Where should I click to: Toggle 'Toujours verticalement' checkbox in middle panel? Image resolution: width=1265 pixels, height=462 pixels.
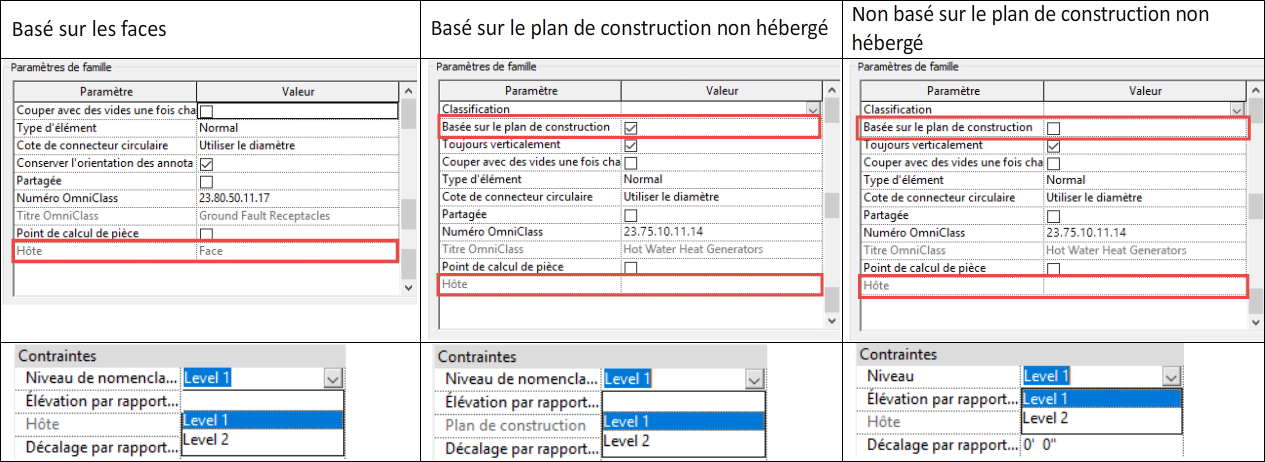[629, 145]
